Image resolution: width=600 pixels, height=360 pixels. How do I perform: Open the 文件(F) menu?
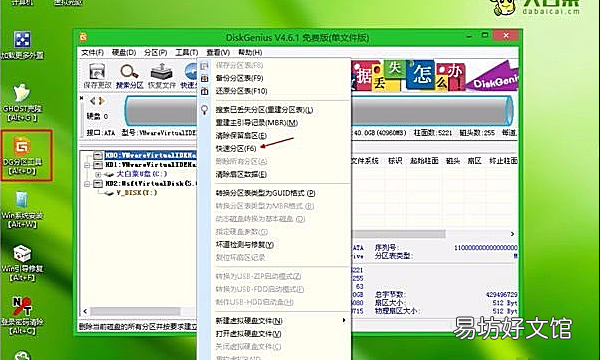coord(92,52)
